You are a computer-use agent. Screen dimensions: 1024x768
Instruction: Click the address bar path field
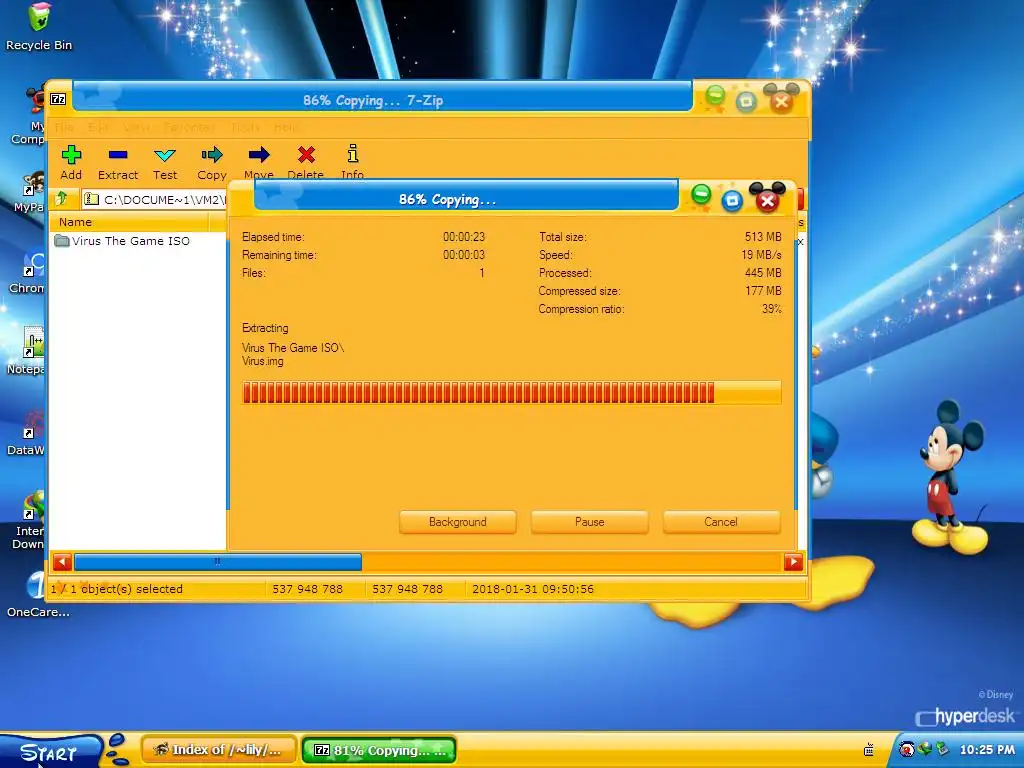tap(153, 199)
